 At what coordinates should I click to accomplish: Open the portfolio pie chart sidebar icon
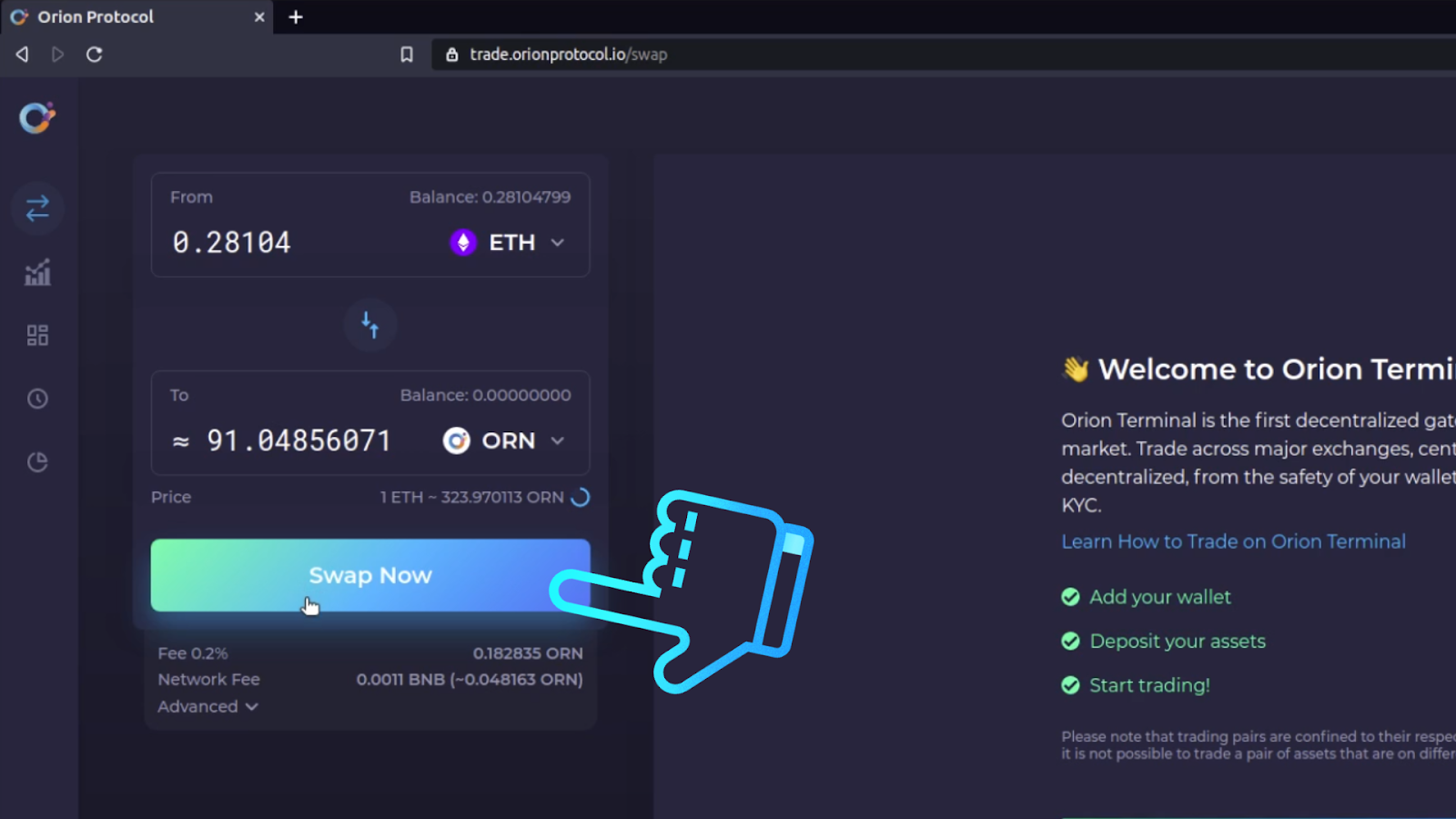pyautogui.click(x=37, y=462)
